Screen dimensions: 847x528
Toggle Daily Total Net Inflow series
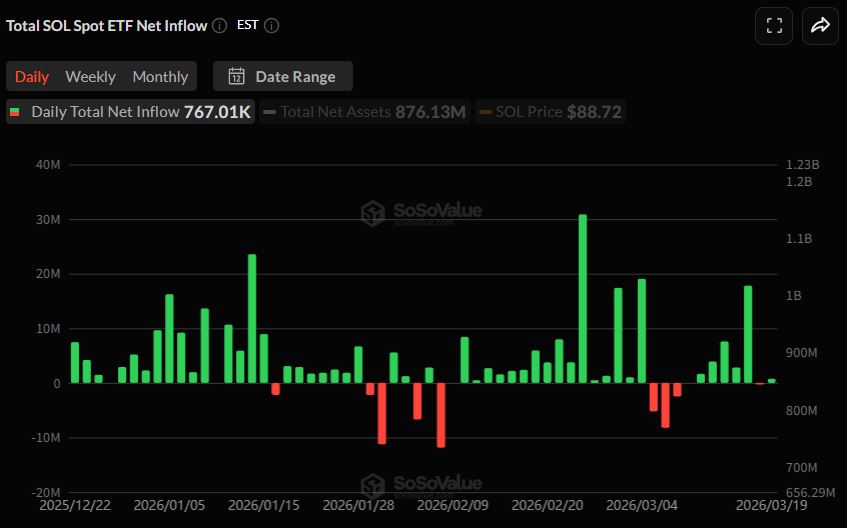[x=130, y=112]
